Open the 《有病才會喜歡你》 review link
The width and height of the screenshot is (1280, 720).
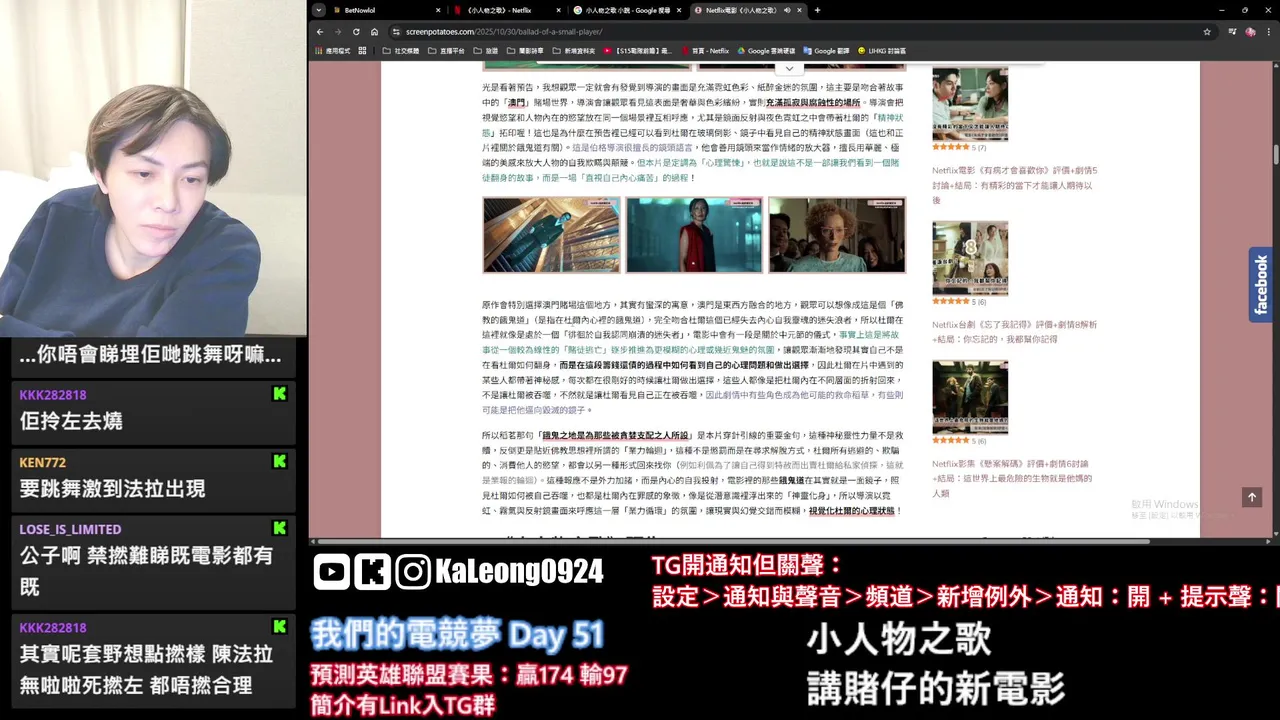coord(1014,185)
